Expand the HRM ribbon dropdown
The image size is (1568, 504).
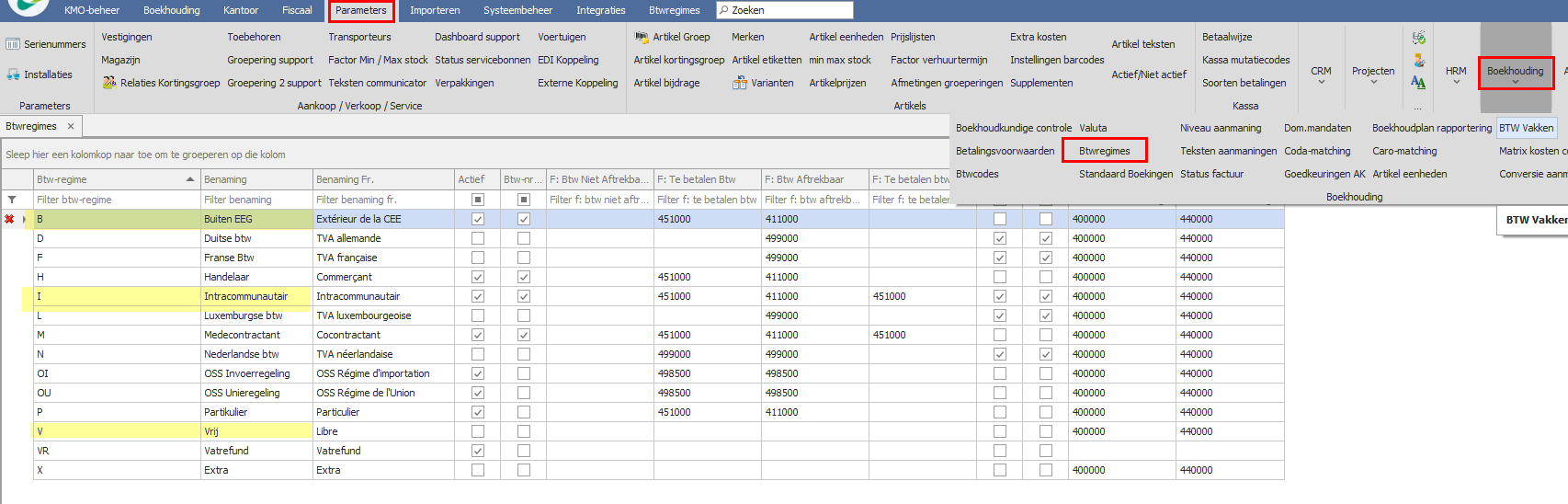tap(1456, 74)
